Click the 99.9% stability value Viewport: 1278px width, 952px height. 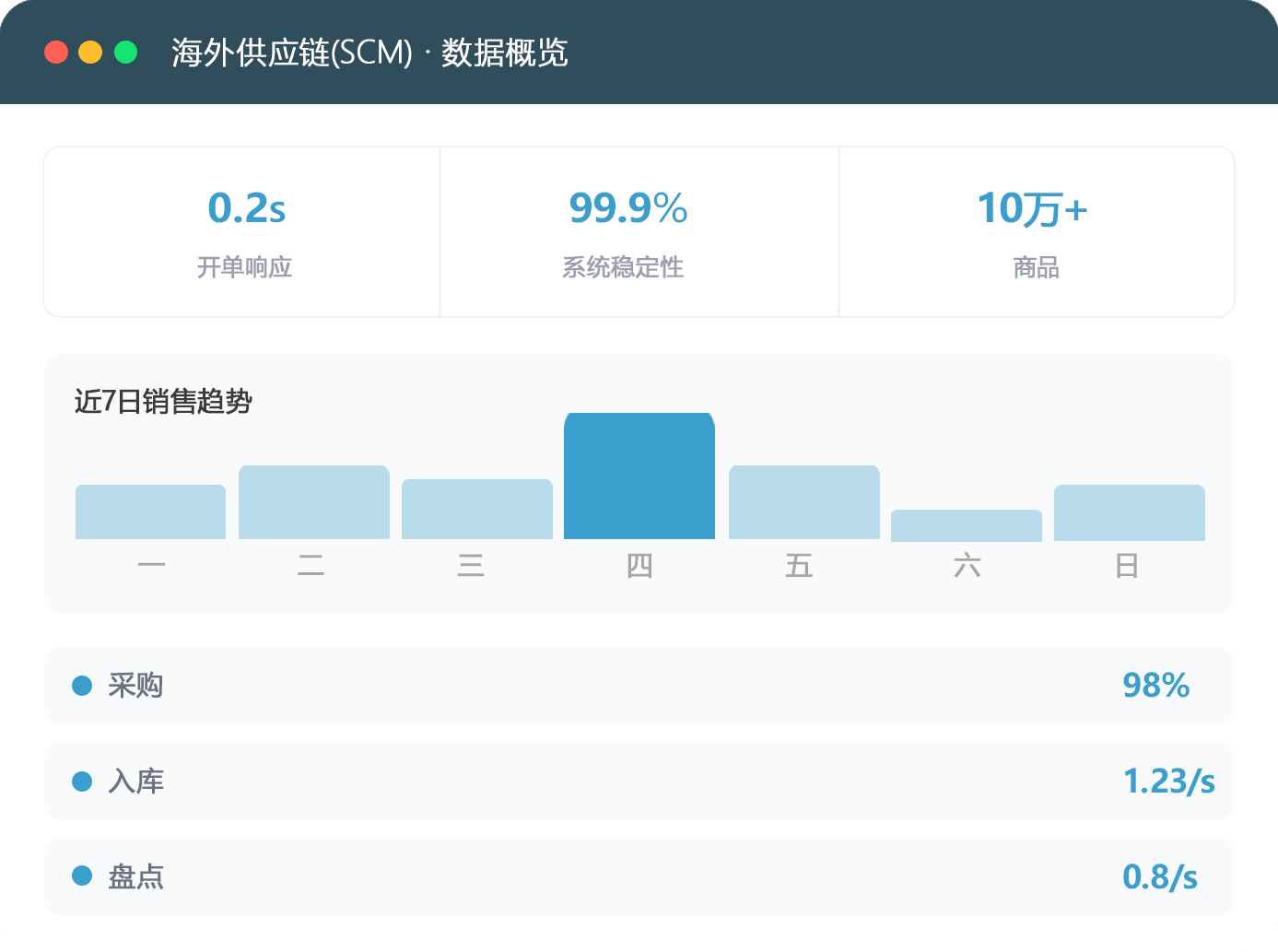click(628, 208)
